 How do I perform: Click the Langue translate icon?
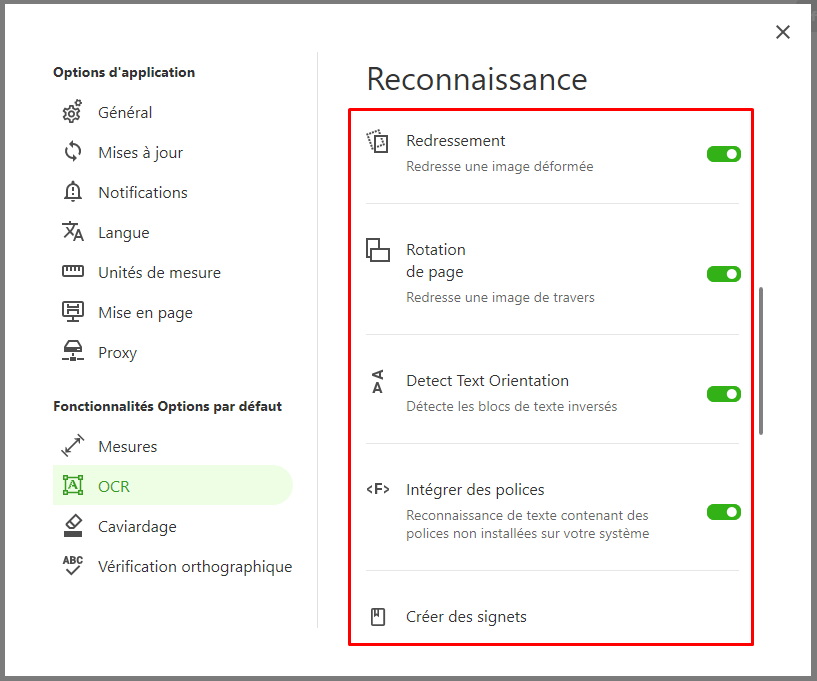click(x=72, y=232)
